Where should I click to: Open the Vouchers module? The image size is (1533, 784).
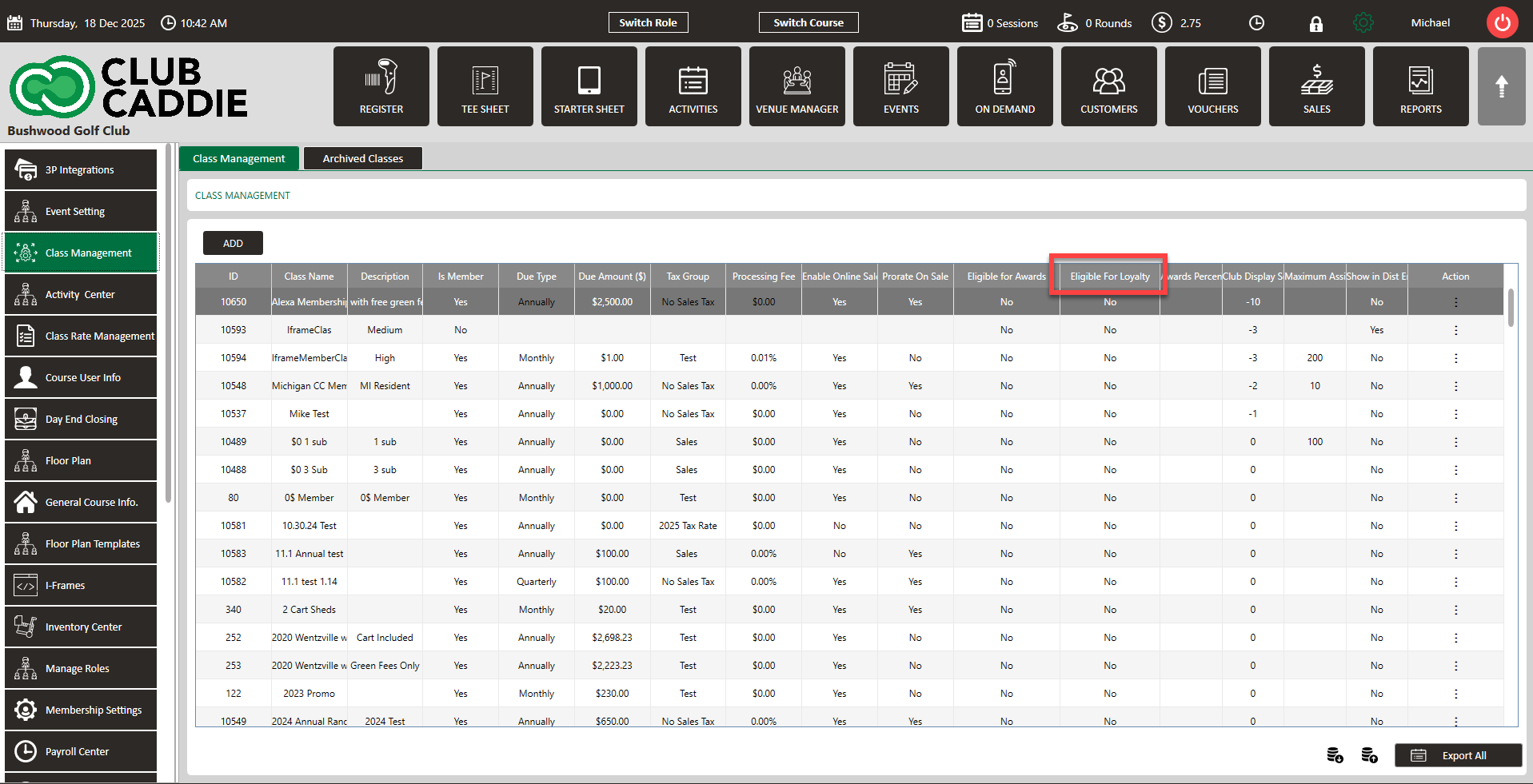pos(1212,86)
